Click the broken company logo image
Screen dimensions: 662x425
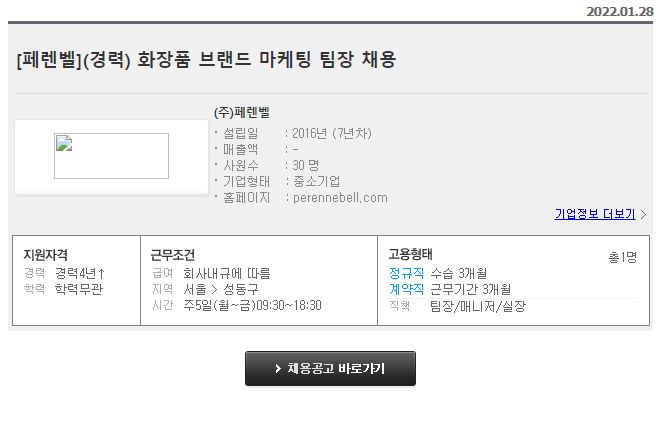point(111,155)
